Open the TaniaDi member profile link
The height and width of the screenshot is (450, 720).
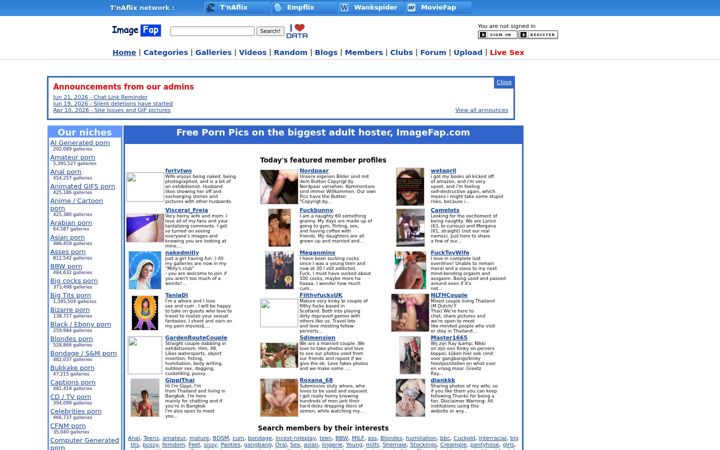(177, 295)
